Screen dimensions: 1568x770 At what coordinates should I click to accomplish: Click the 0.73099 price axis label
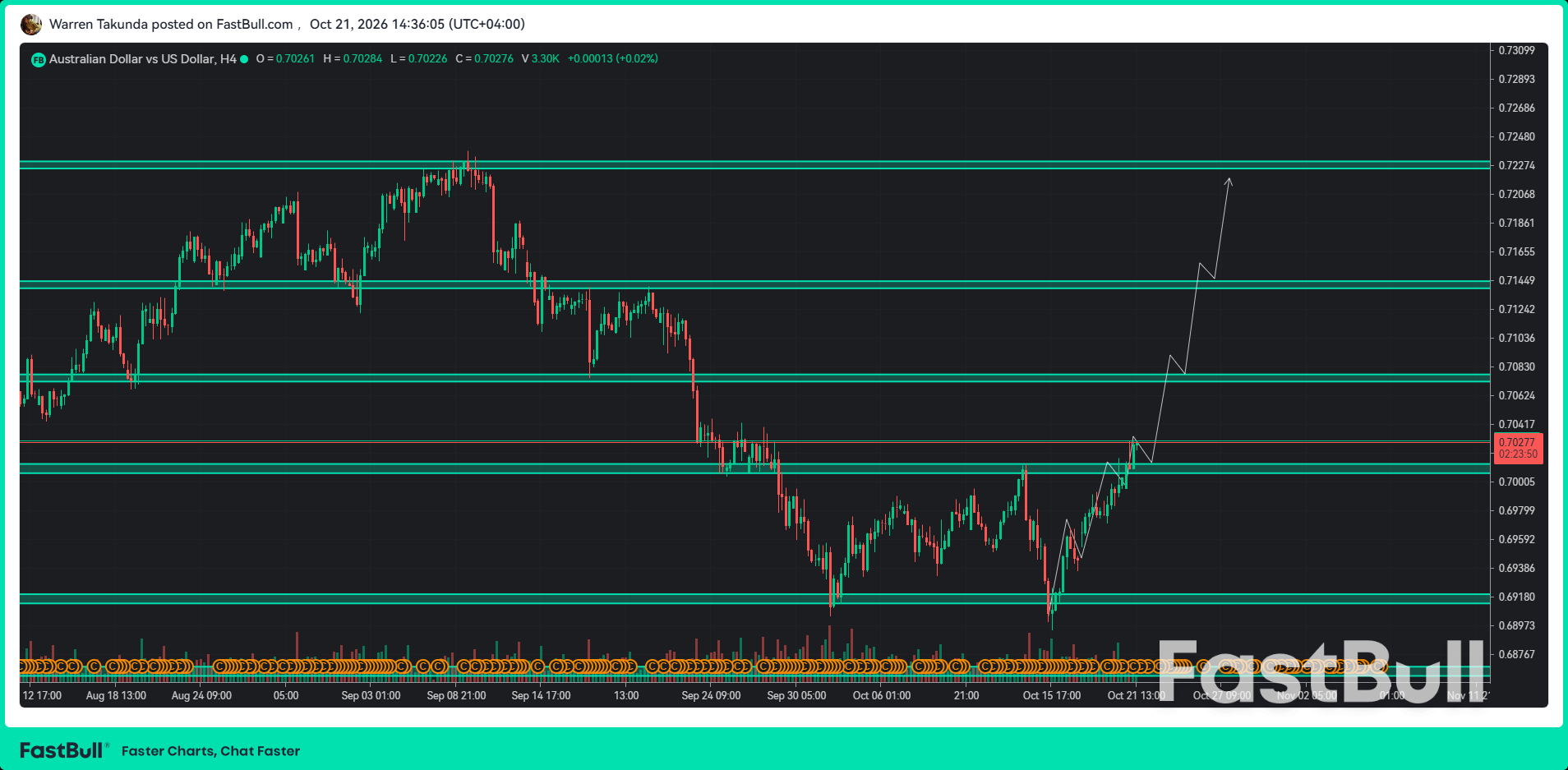(x=1517, y=50)
